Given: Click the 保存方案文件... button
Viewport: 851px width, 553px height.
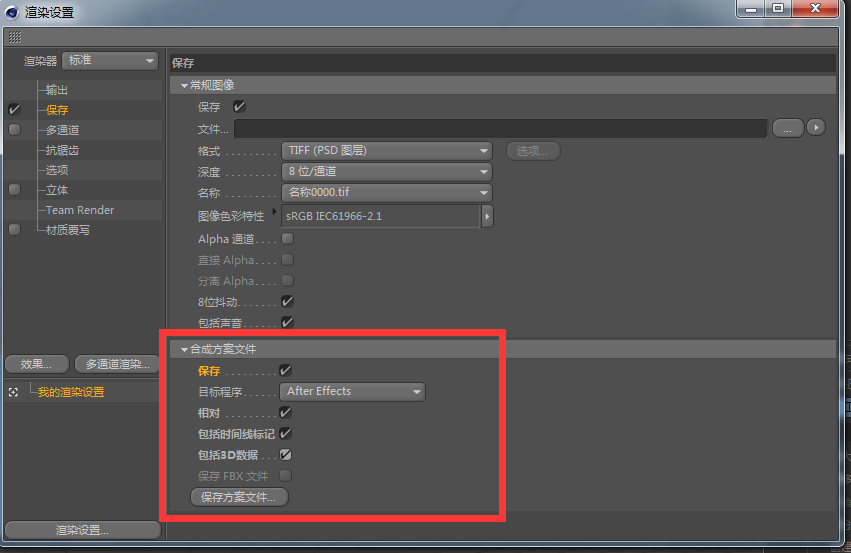Looking at the screenshot, I should [239, 497].
